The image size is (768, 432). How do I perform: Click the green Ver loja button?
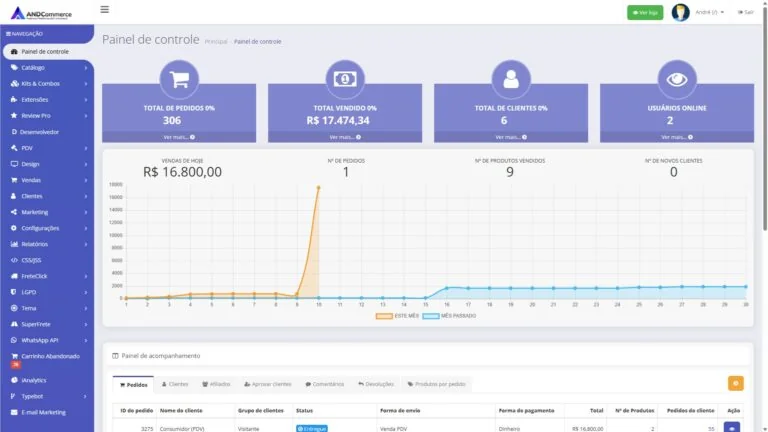tap(645, 12)
